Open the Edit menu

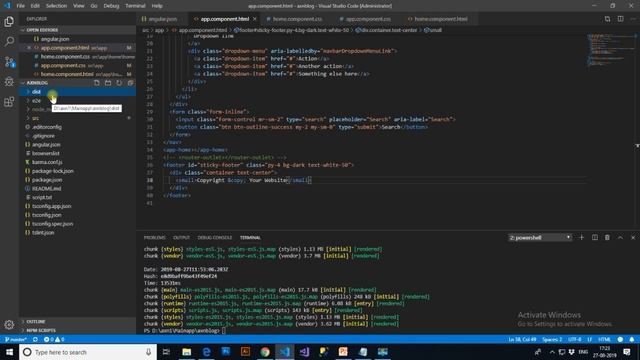[35, 6]
